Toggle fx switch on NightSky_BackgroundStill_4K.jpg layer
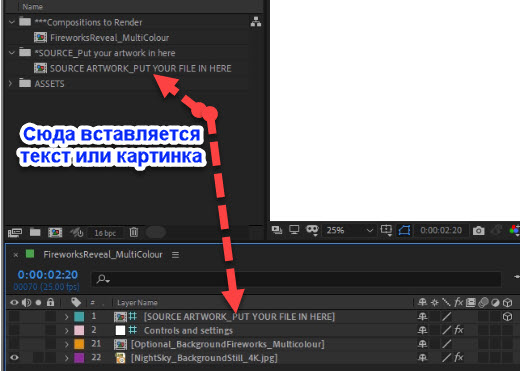This screenshot has width=520, height=371. pos(459,357)
